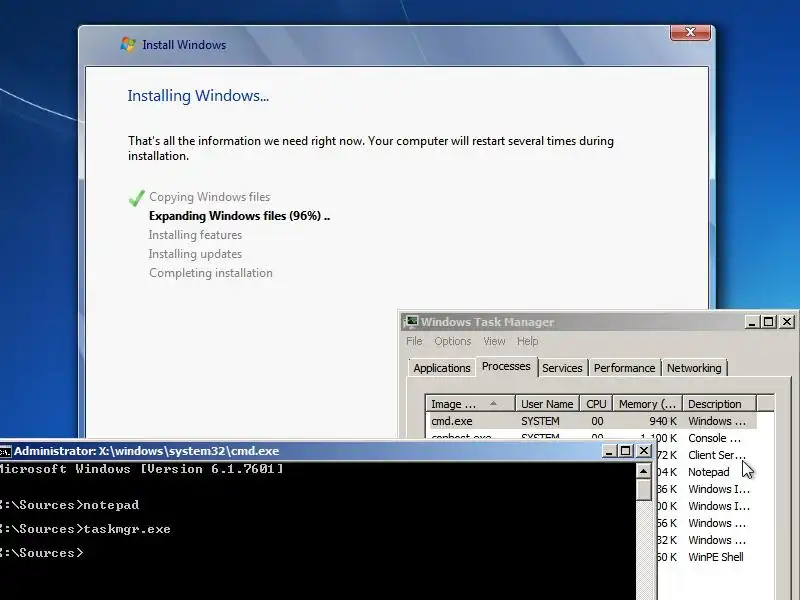800x600 pixels.
Task: Click the Microsoft Windows version line in cmd
Action: [x=141, y=469]
